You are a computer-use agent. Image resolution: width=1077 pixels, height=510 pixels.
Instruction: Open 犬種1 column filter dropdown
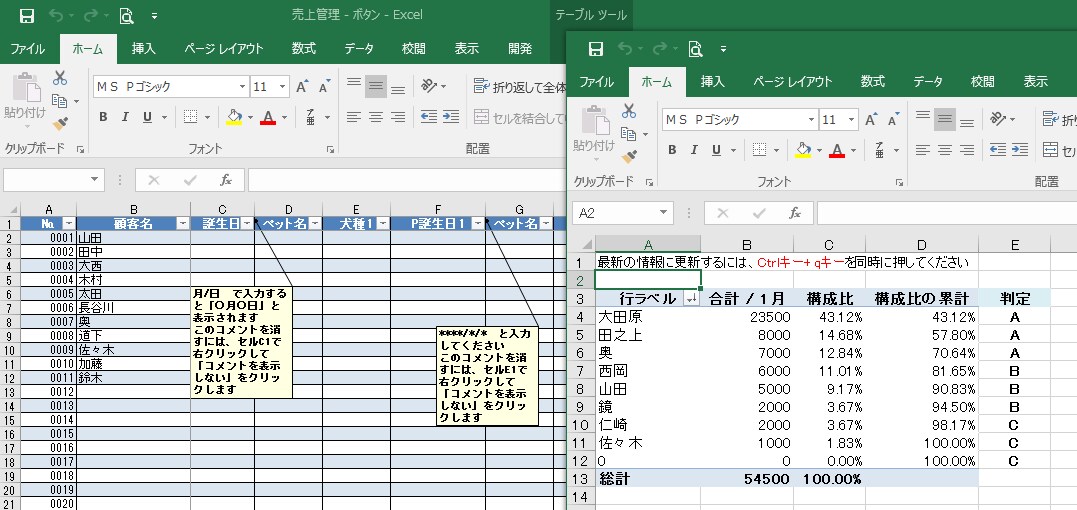[x=383, y=224]
